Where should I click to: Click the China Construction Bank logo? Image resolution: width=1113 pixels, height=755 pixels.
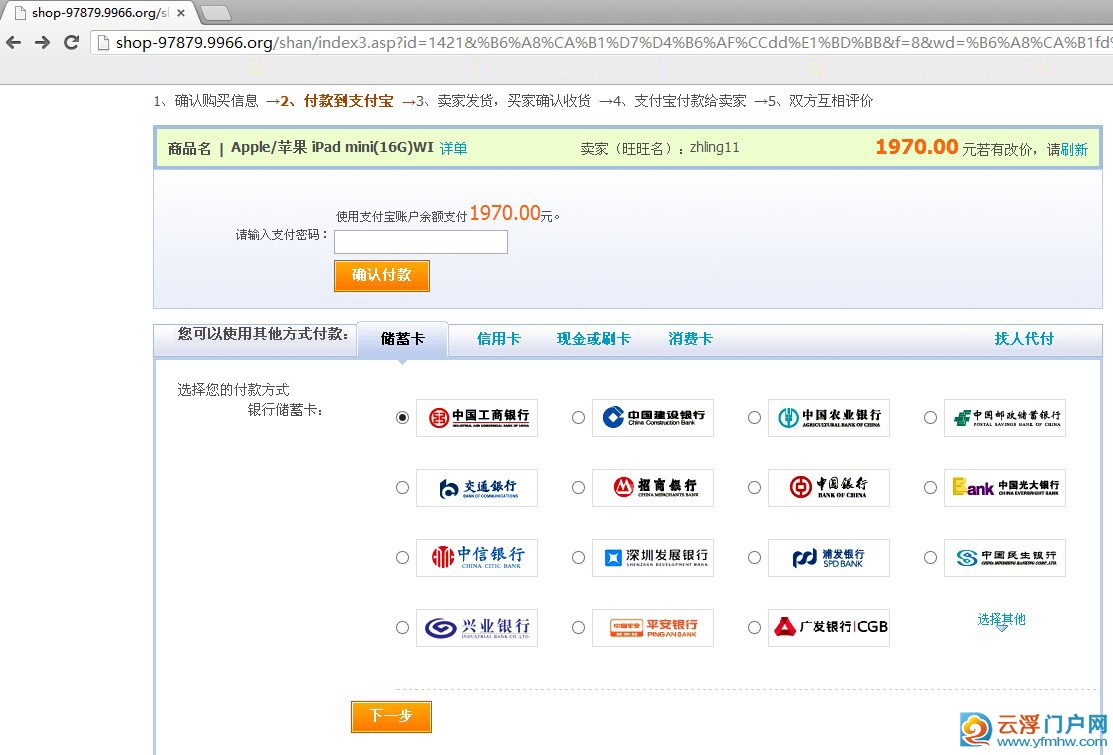(x=653, y=418)
